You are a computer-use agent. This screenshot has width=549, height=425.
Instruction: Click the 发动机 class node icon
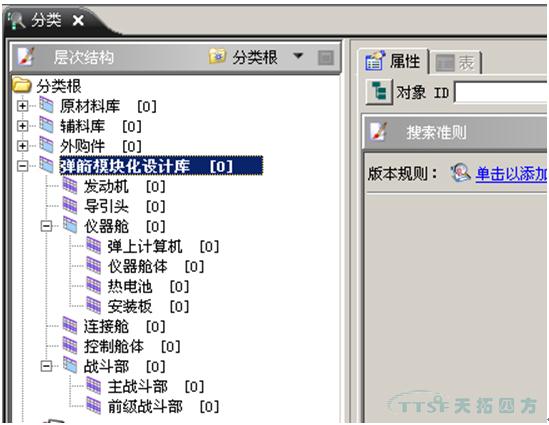(x=70, y=186)
